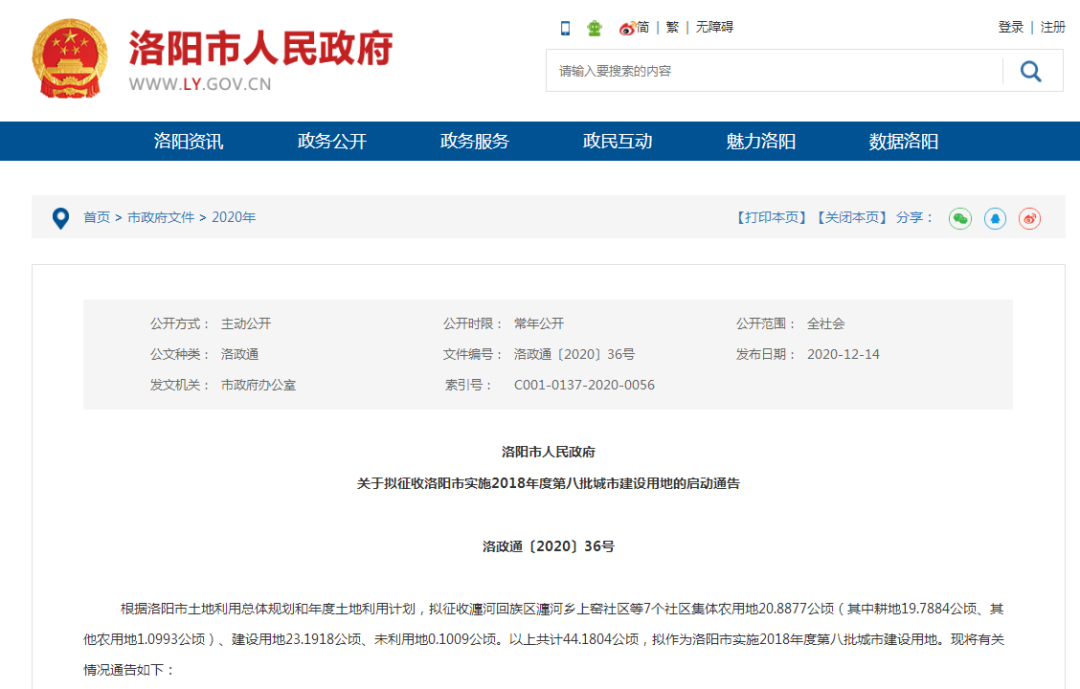Share the page via QQ icon
1080x689 pixels.
pyautogui.click(x=995, y=218)
